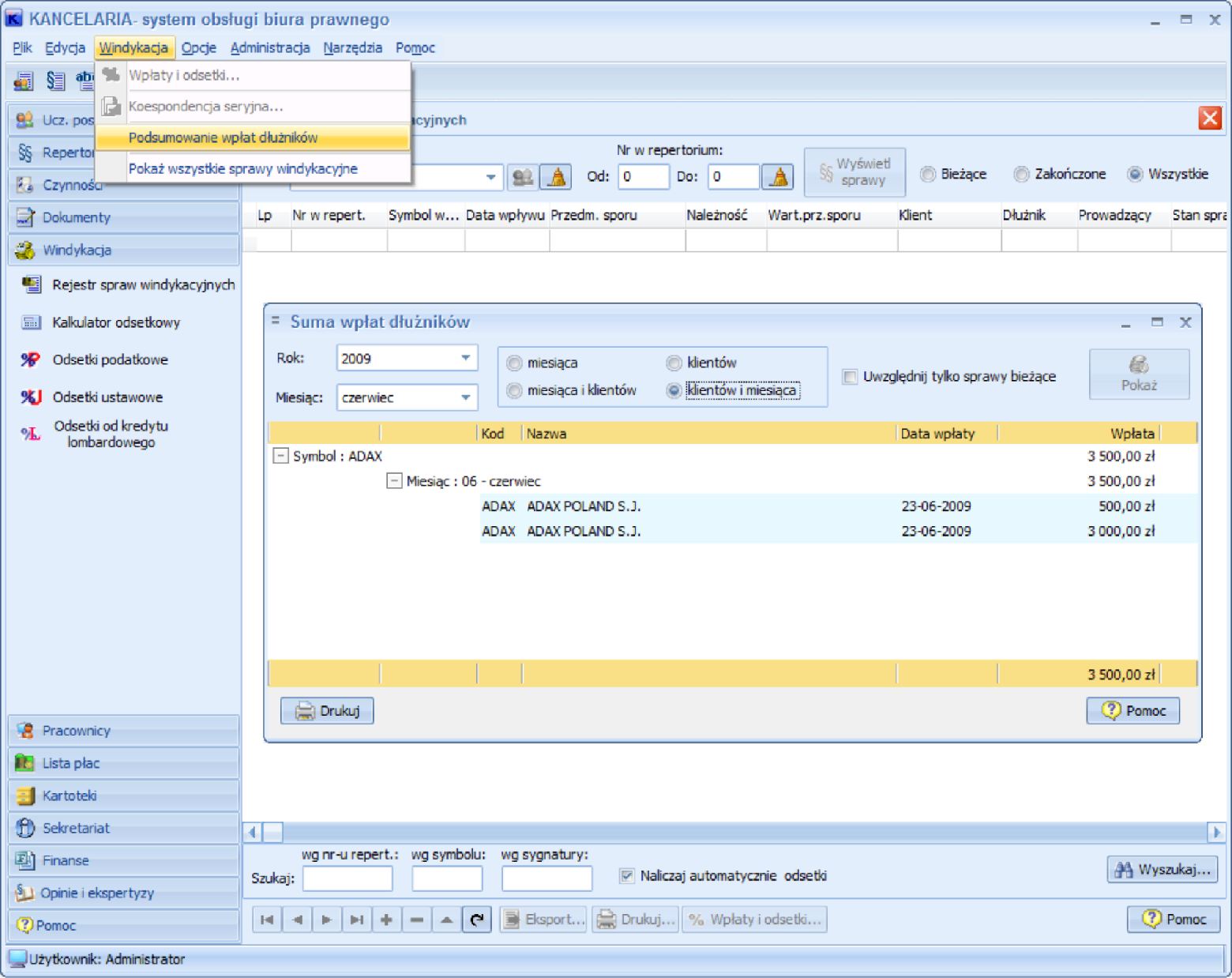Open the Rok dropdown showing 2009
Viewport: 1232px width, 978px height.
[466, 359]
